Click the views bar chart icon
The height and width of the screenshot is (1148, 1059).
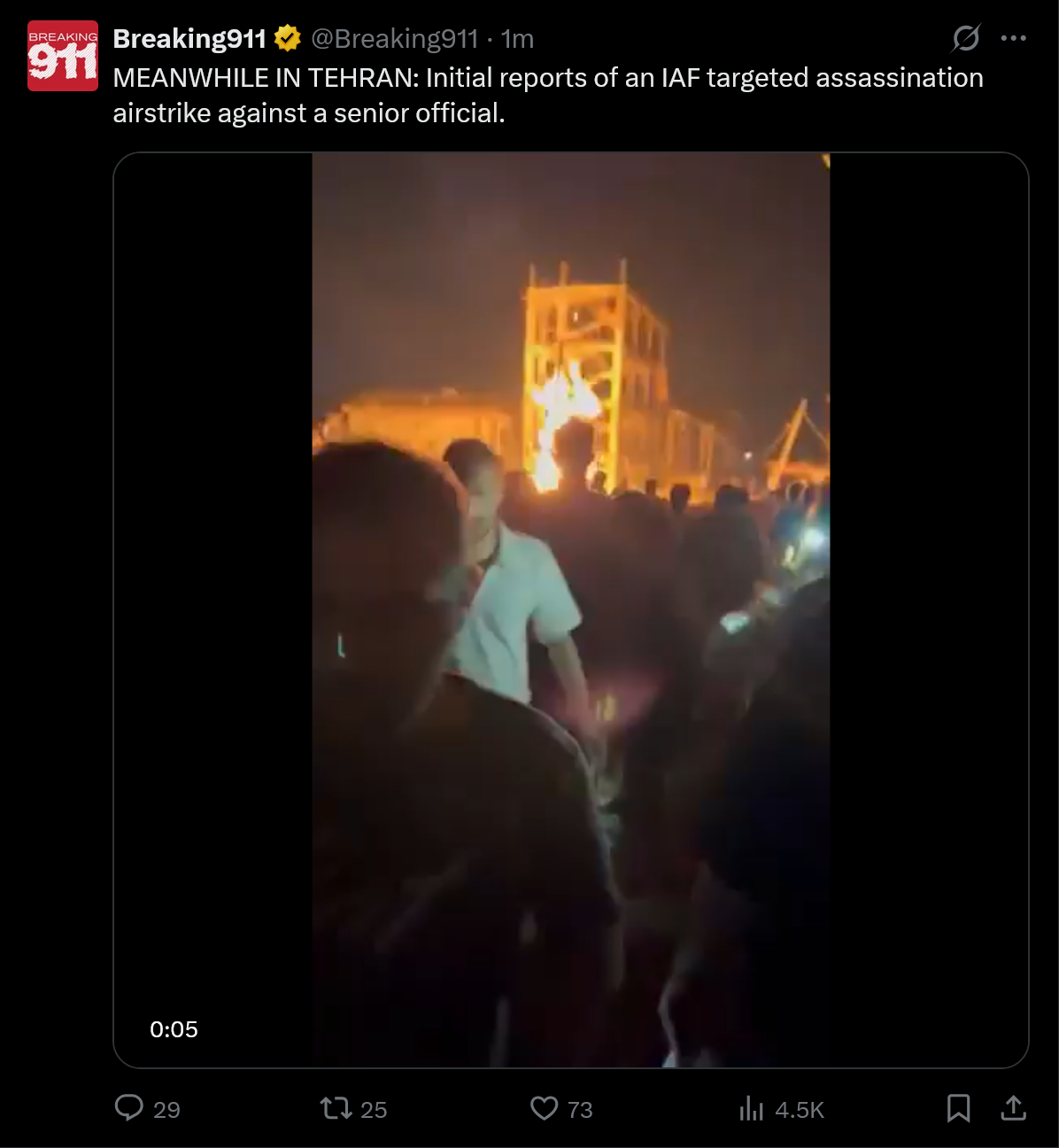click(751, 1108)
